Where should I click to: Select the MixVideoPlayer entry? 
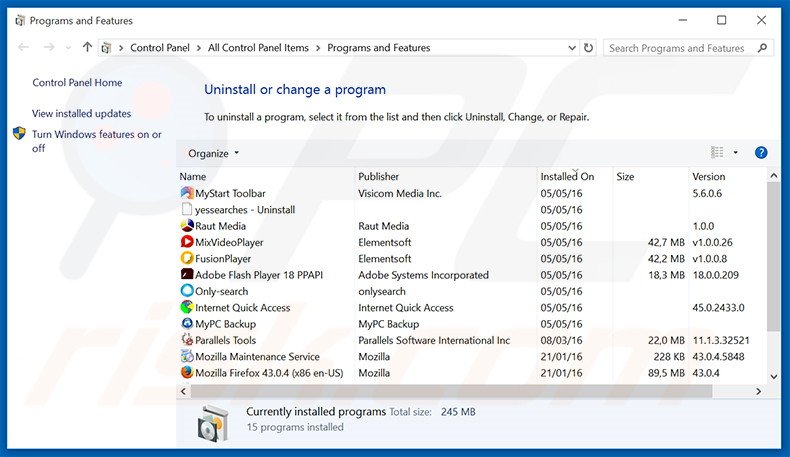click(x=229, y=242)
